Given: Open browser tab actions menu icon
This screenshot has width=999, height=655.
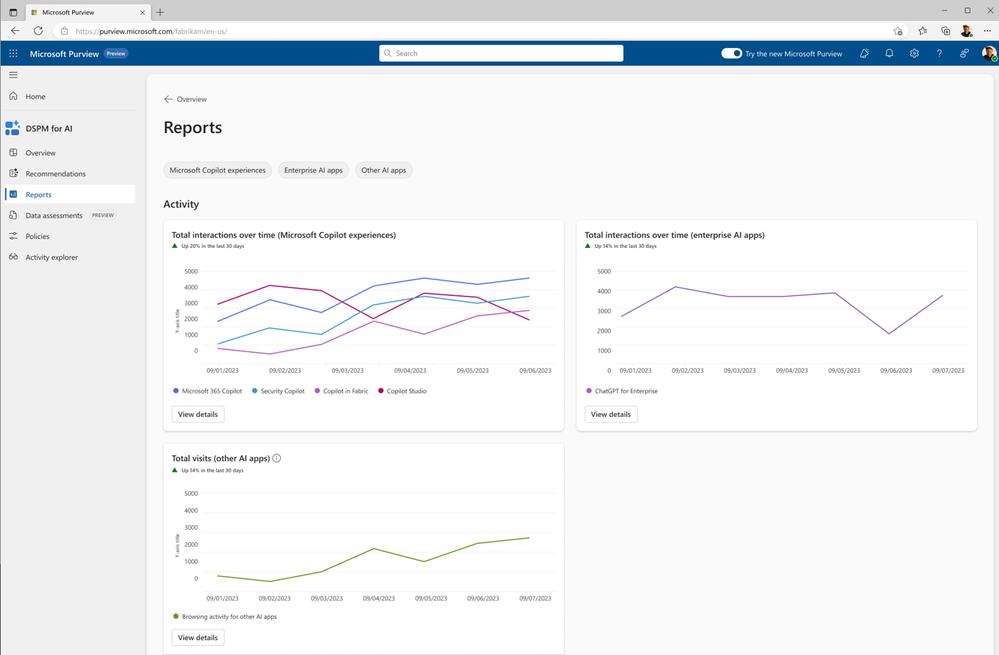Looking at the screenshot, I should point(13,12).
